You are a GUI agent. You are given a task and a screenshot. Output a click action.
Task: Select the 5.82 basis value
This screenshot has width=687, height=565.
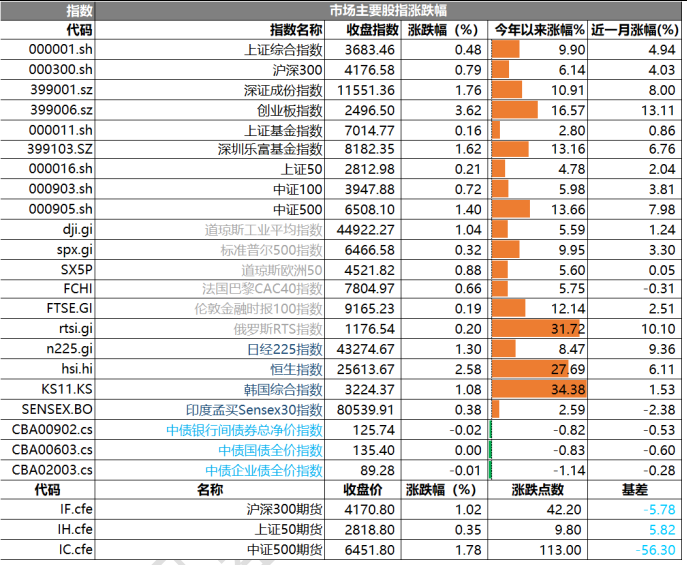[x=662, y=530]
